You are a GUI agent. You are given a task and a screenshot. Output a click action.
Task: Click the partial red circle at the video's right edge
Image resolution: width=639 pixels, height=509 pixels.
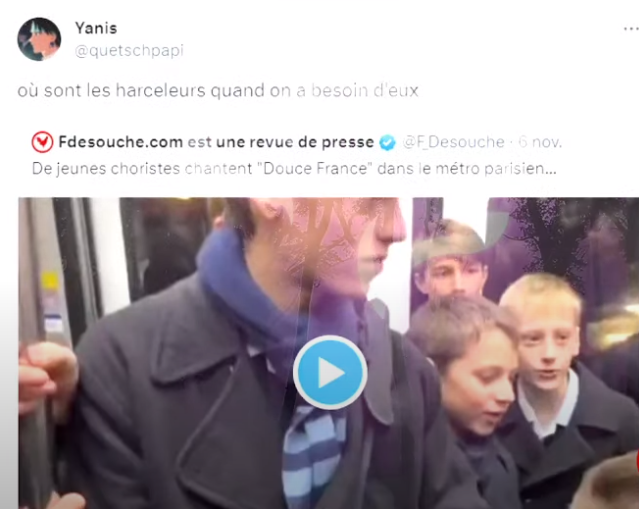637,463
